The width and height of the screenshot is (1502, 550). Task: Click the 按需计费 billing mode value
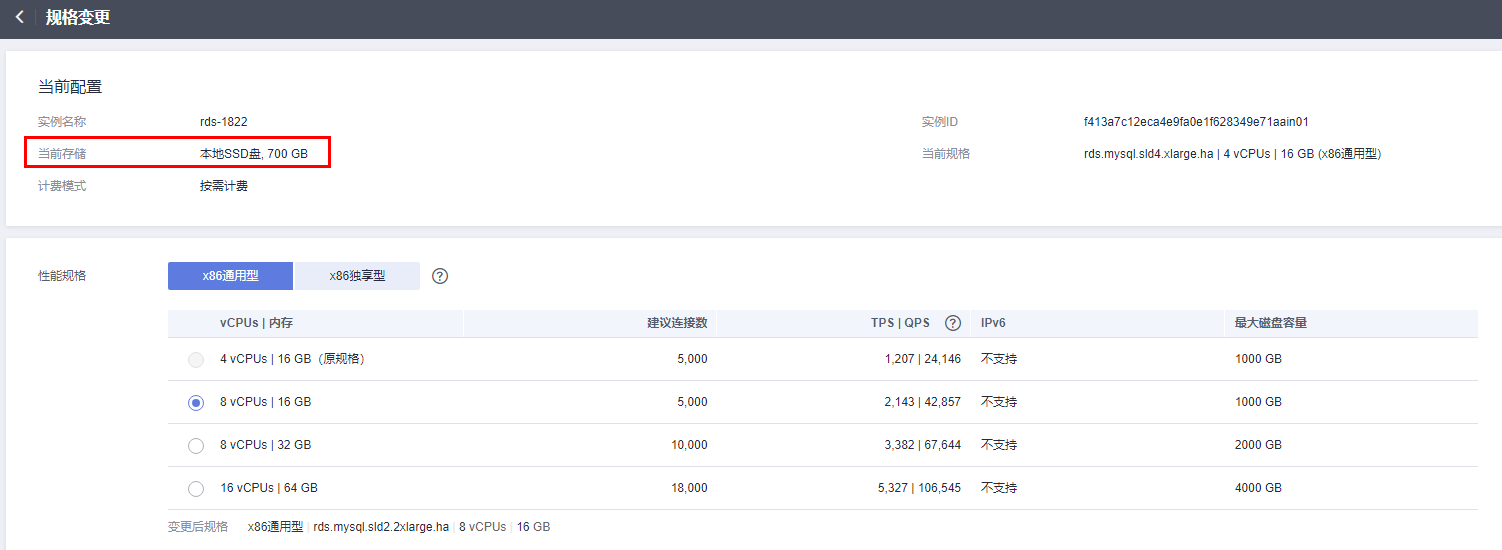[x=224, y=186]
